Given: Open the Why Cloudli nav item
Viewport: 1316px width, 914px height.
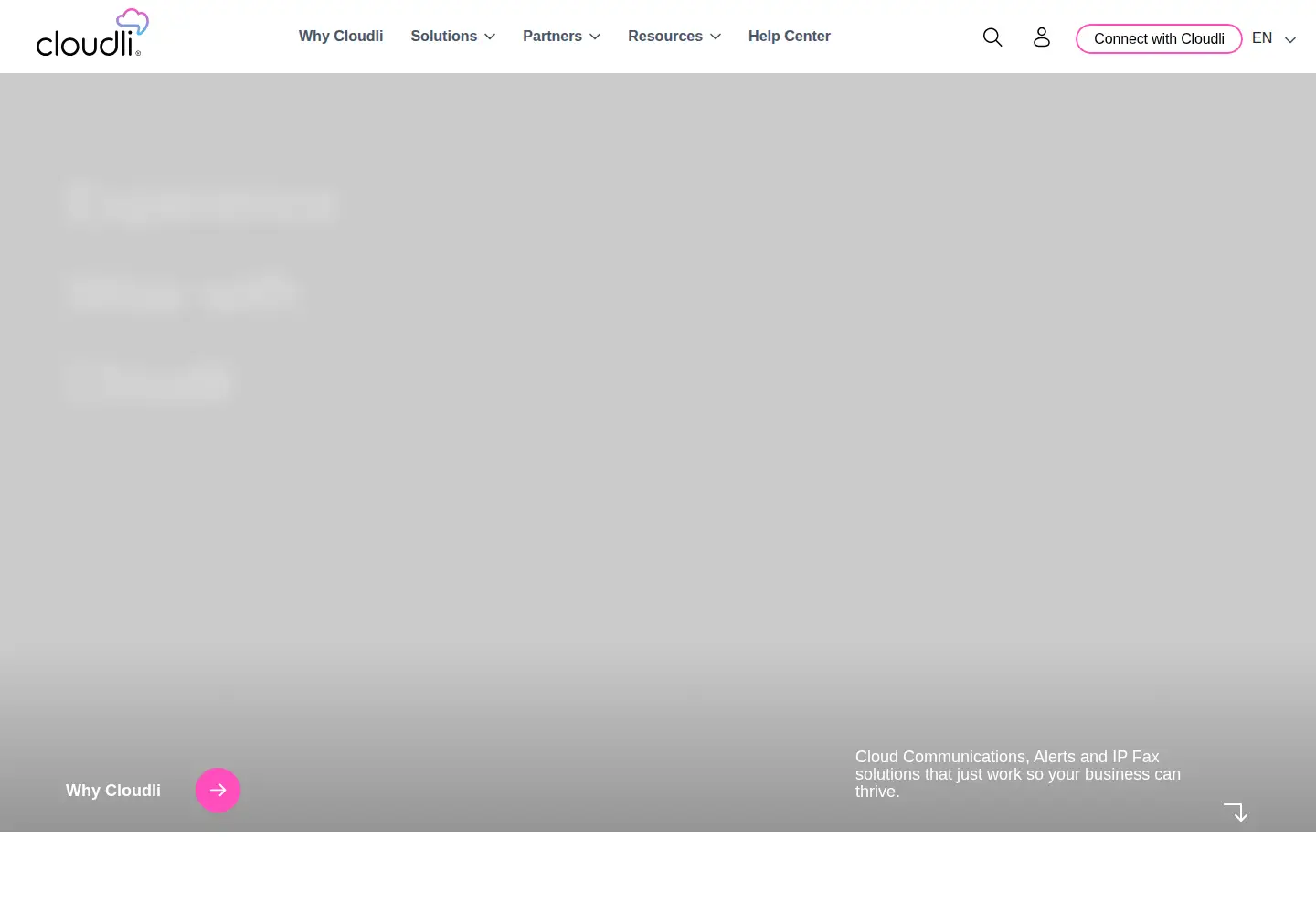Looking at the screenshot, I should click(341, 37).
